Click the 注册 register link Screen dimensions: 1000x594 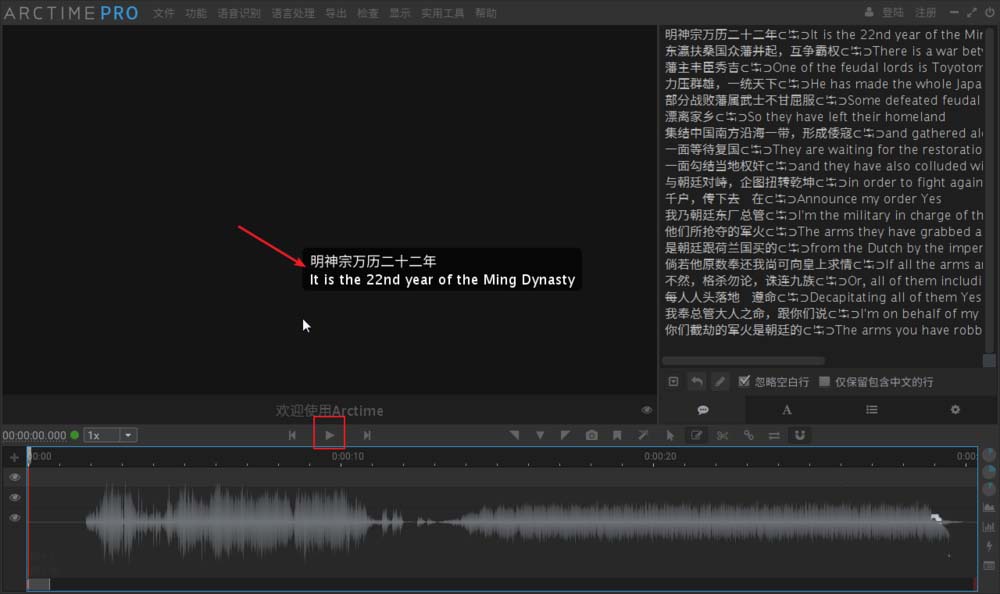point(927,12)
